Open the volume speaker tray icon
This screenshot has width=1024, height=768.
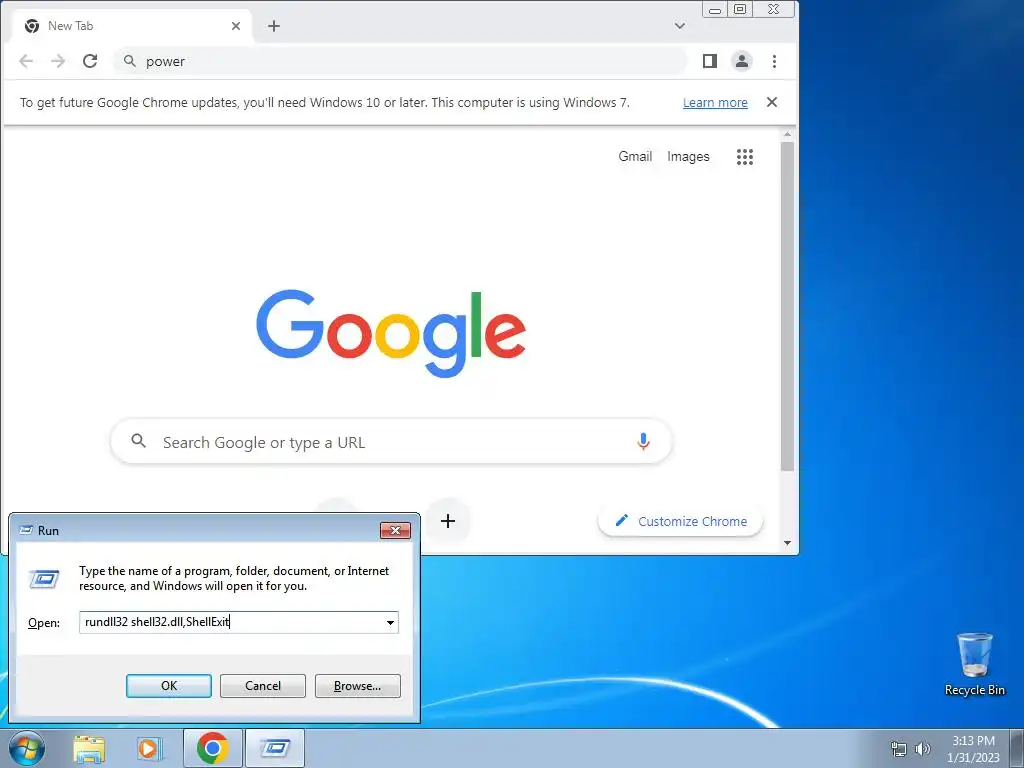click(923, 749)
